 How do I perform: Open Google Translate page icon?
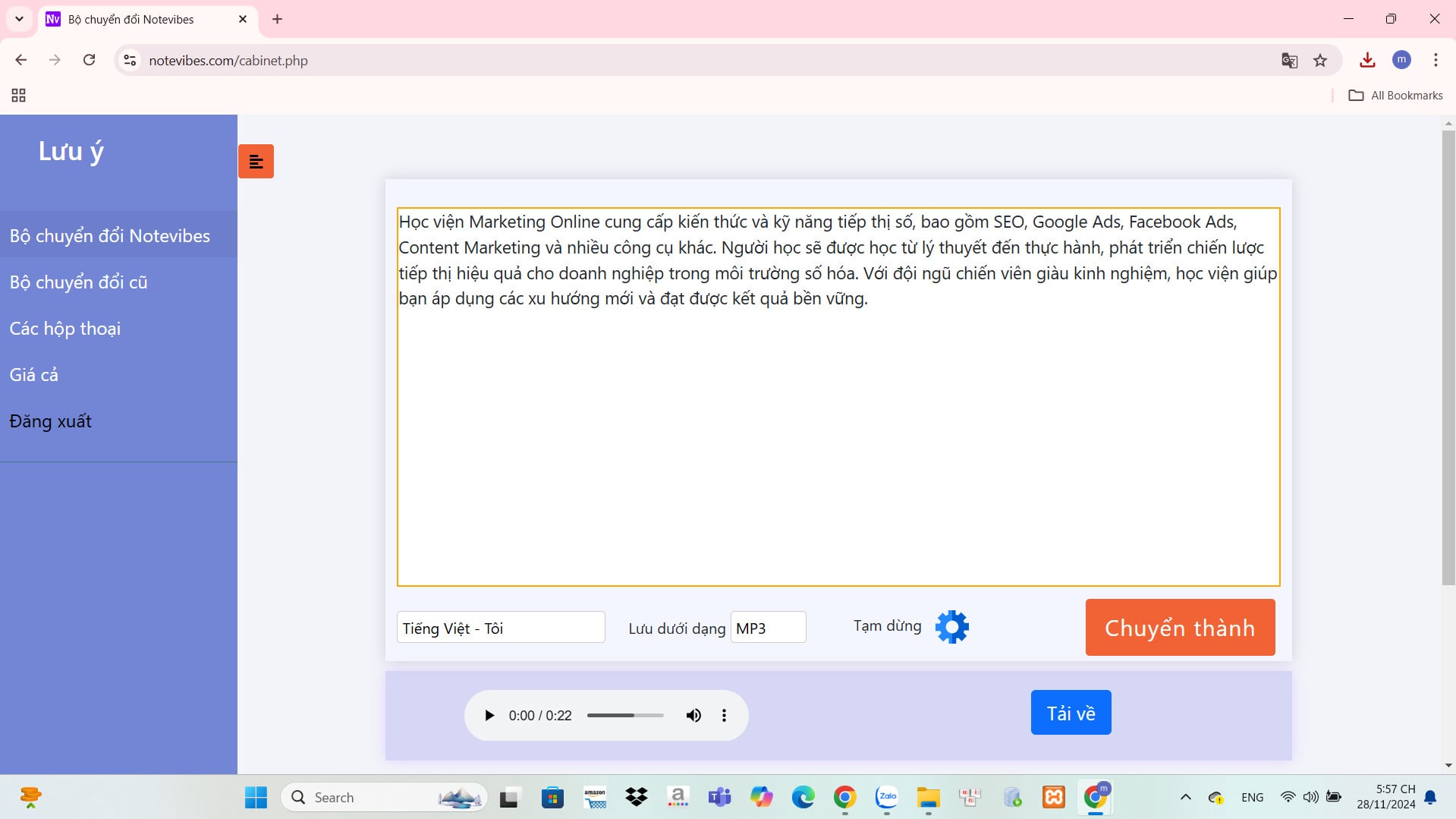1289,60
